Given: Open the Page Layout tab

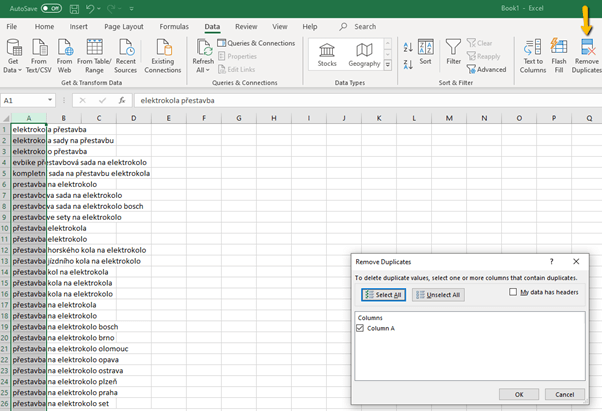Looking at the screenshot, I should pos(124,26).
